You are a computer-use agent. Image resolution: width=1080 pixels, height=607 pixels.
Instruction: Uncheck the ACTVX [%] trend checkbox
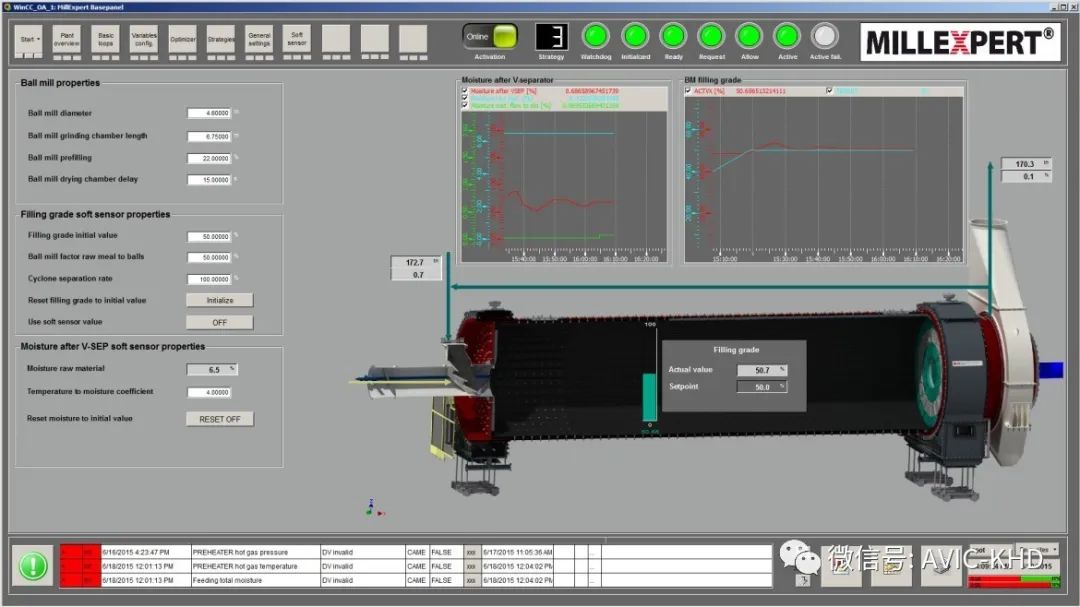click(x=688, y=91)
